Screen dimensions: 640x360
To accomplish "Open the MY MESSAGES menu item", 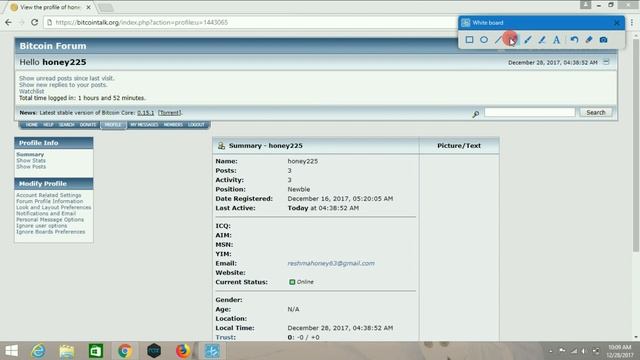I will click(144, 124).
